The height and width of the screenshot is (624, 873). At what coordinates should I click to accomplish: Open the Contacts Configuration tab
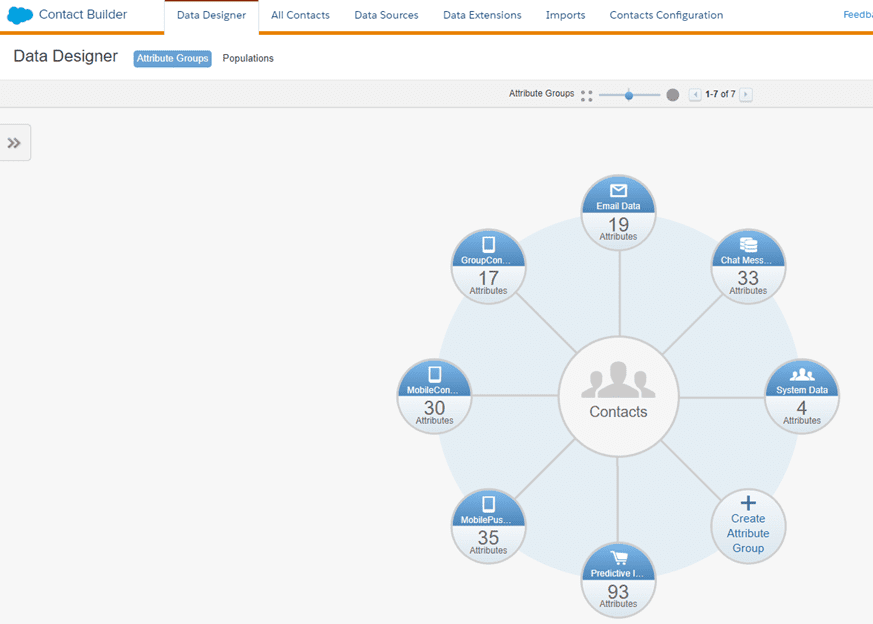[x=666, y=16]
